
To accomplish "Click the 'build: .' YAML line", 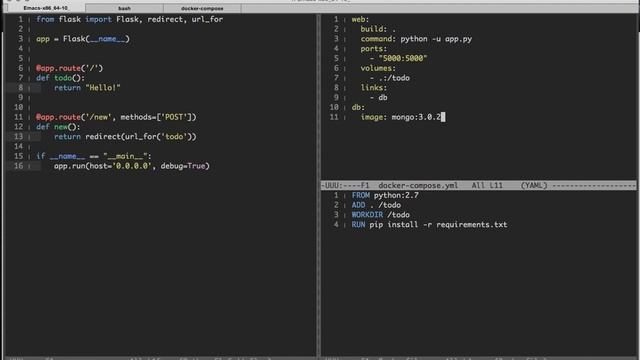I will [378, 29].
